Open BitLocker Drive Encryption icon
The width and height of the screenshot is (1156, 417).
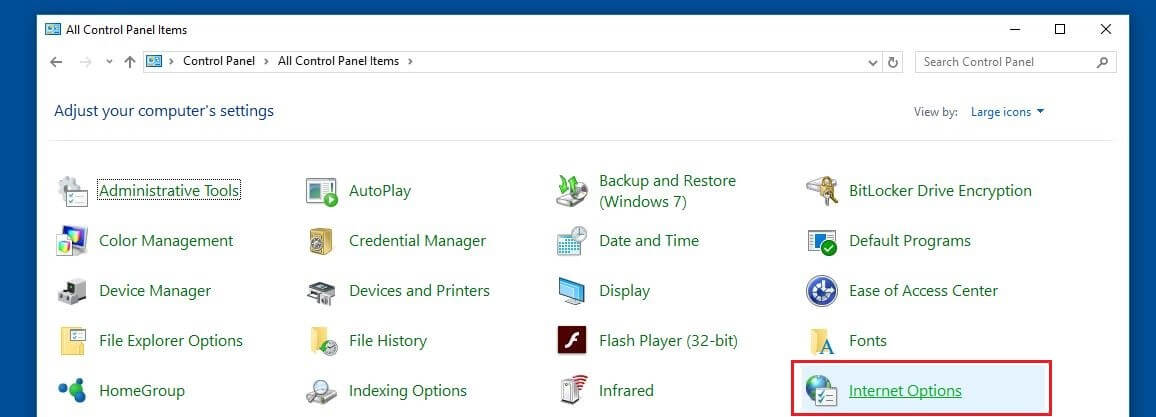point(822,191)
